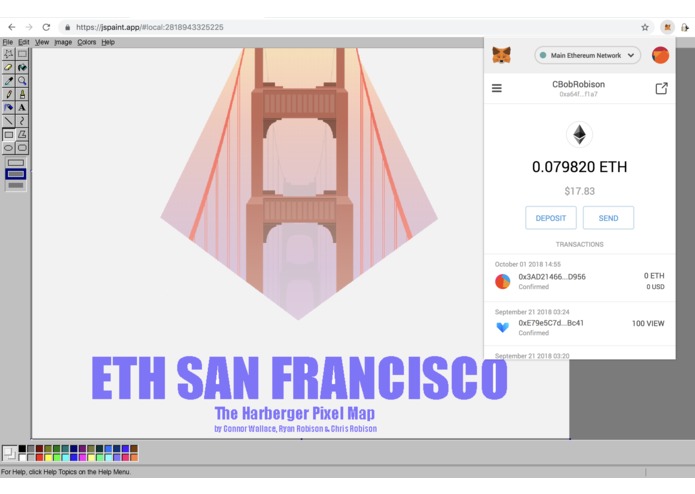Choose the Curve tool

pyautogui.click(x=22, y=121)
